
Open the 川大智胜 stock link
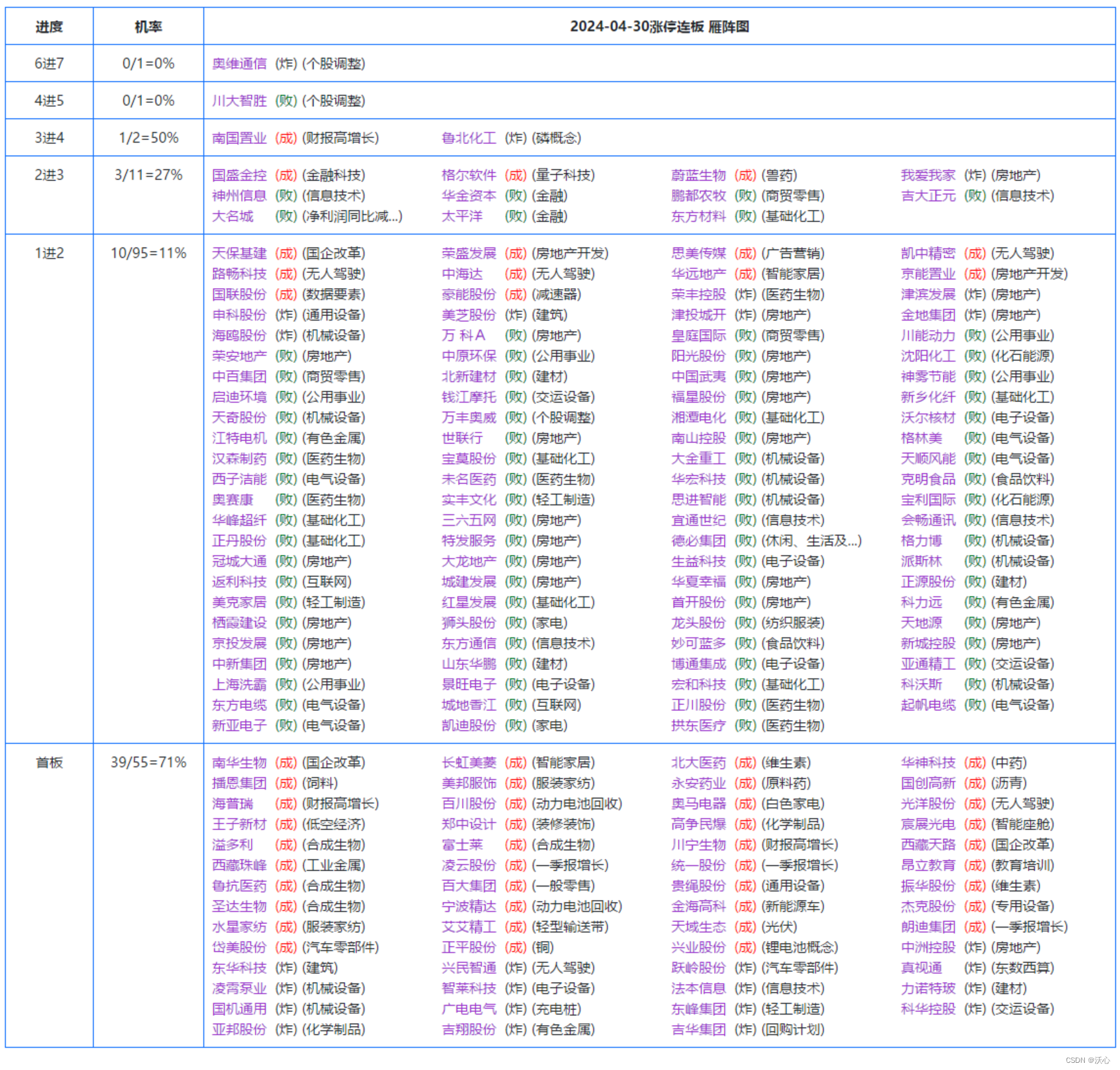(239, 100)
